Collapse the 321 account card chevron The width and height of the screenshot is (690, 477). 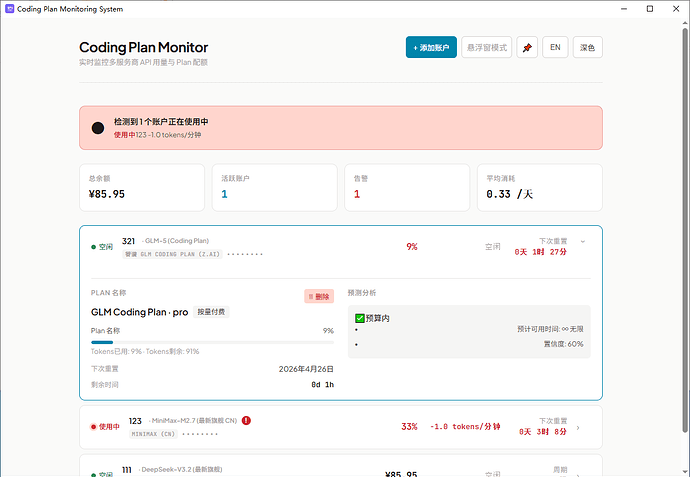583,242
